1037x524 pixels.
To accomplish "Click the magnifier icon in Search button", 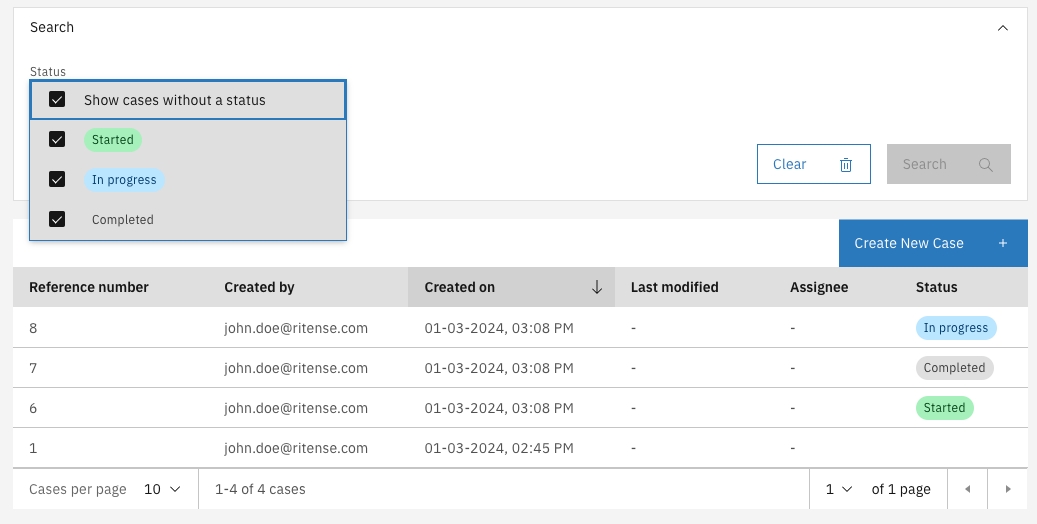I will pos(986,165).
